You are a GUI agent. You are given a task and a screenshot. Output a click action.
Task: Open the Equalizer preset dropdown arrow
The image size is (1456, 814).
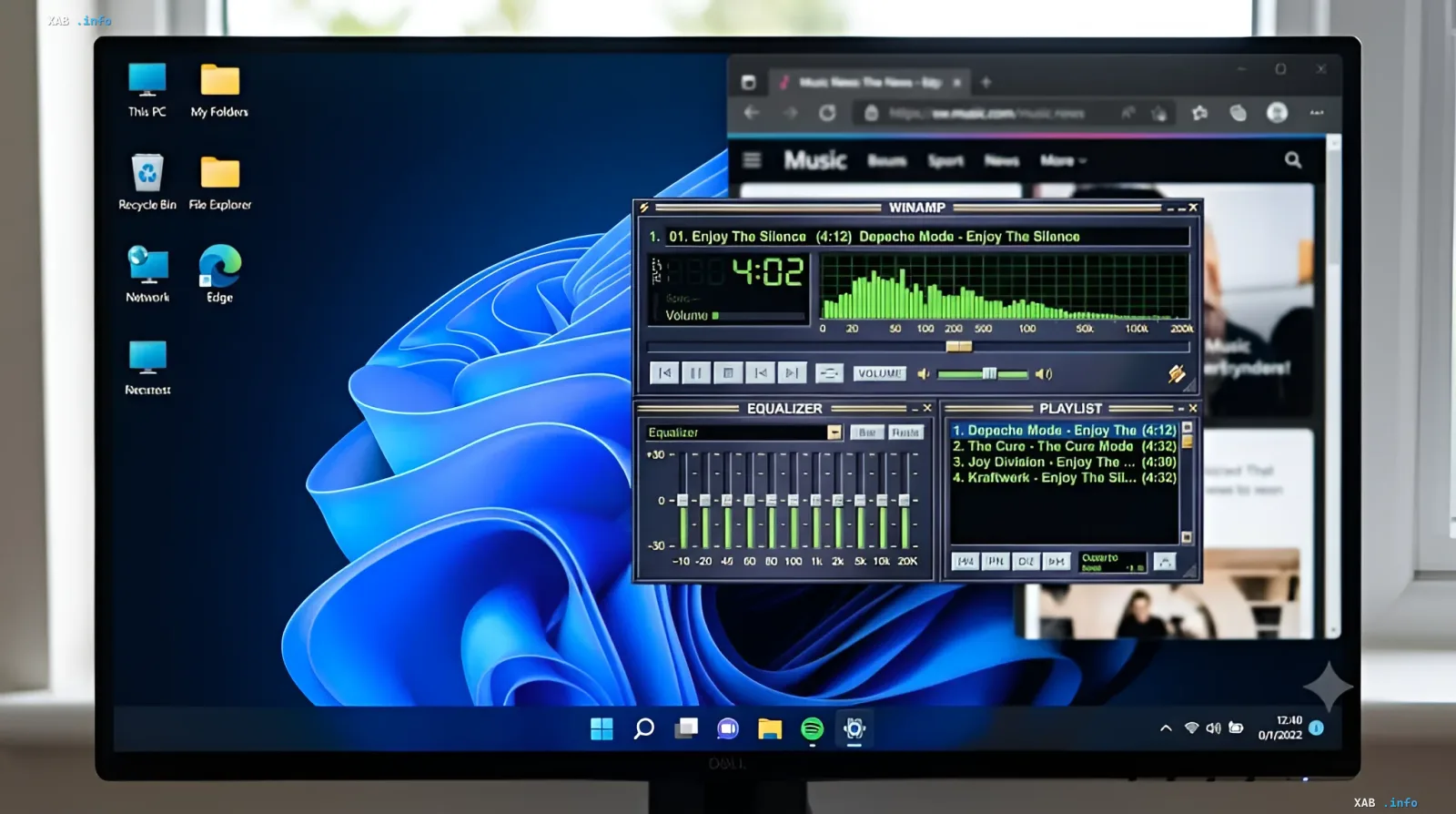coord(834,432)
